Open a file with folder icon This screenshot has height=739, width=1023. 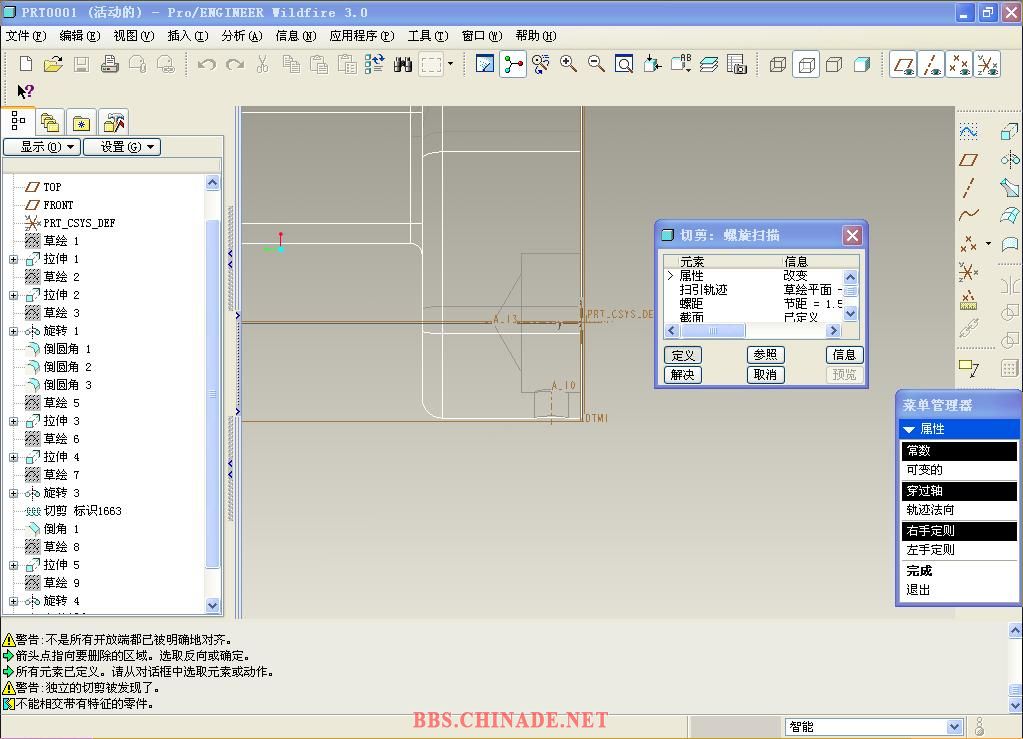point(53,64)
